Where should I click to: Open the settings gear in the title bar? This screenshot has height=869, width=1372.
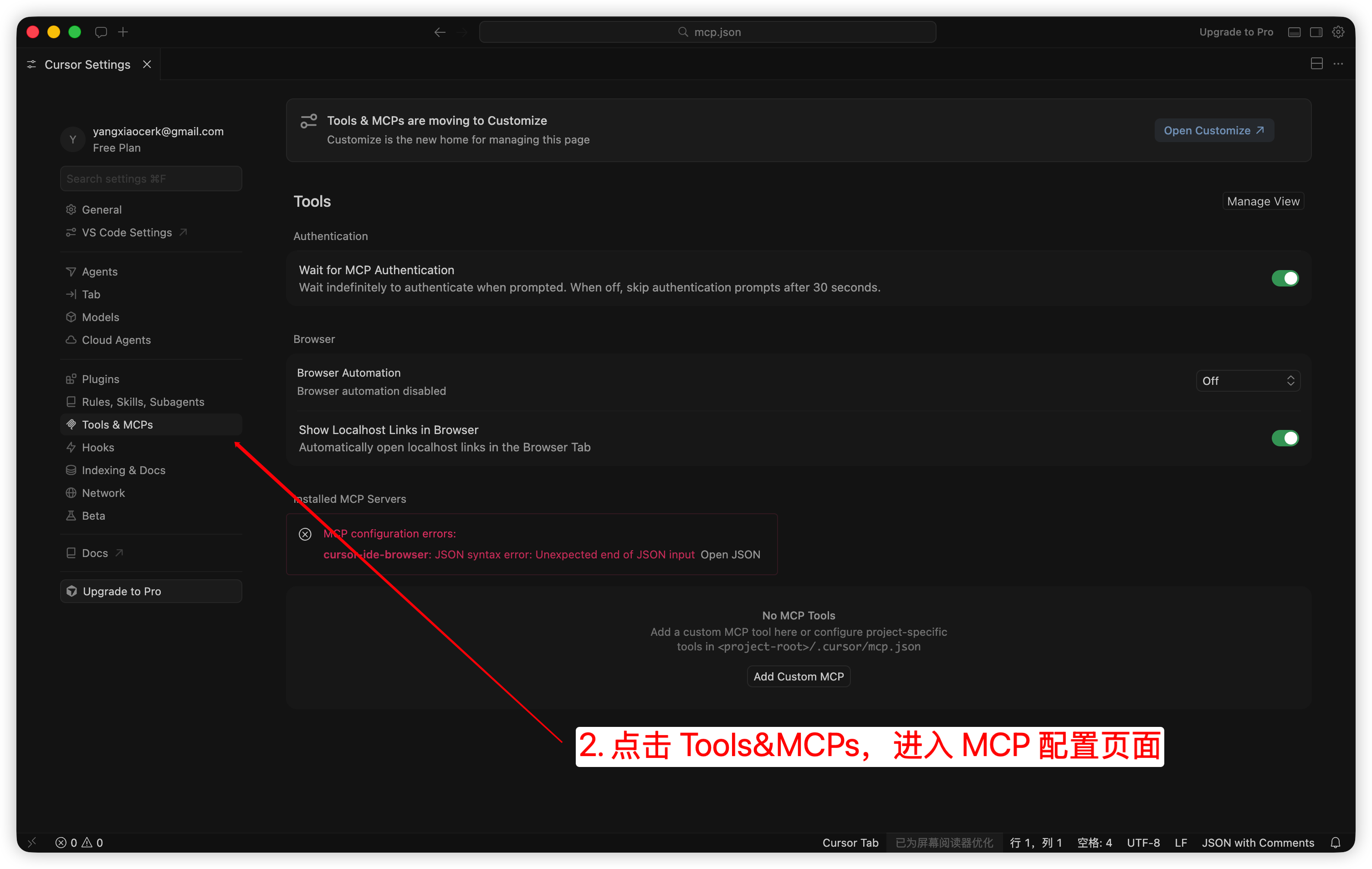coord(1338,32)
